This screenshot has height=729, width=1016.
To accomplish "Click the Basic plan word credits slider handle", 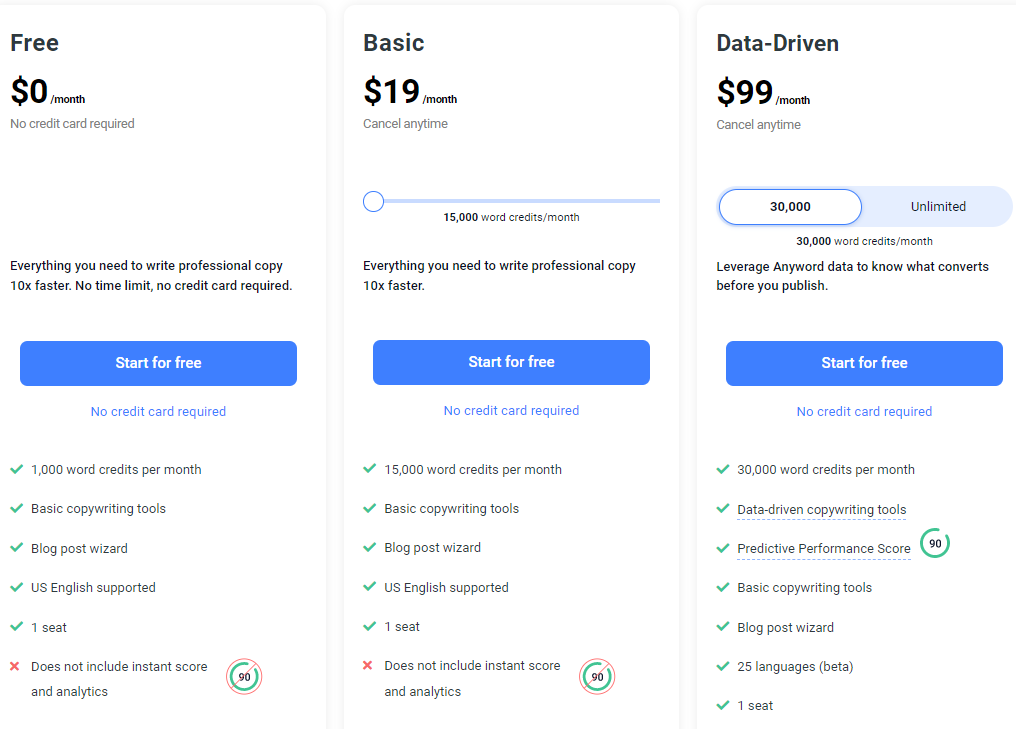I will tap(373, 202).
